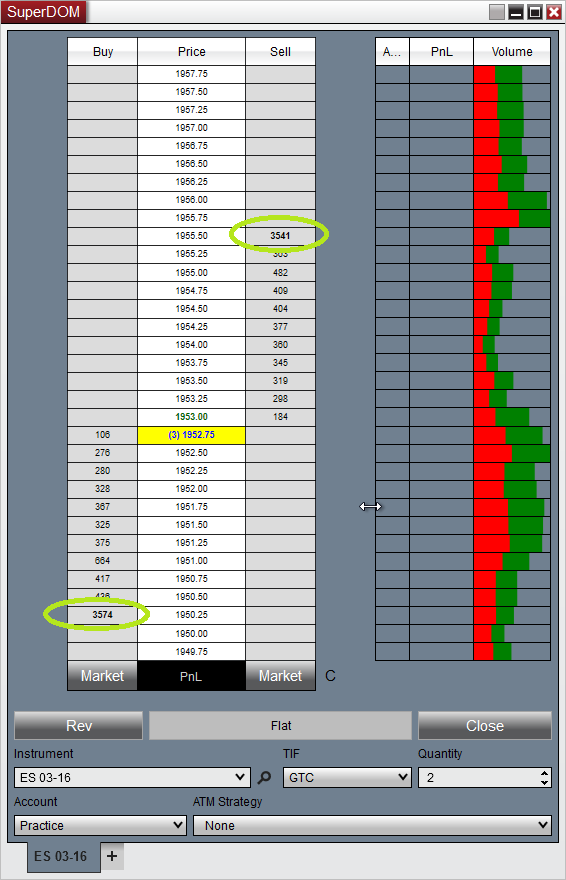The width and height of the screenshot is (566, 880).
Task: Click the instrument search magnifier icon
Action: 264,777
